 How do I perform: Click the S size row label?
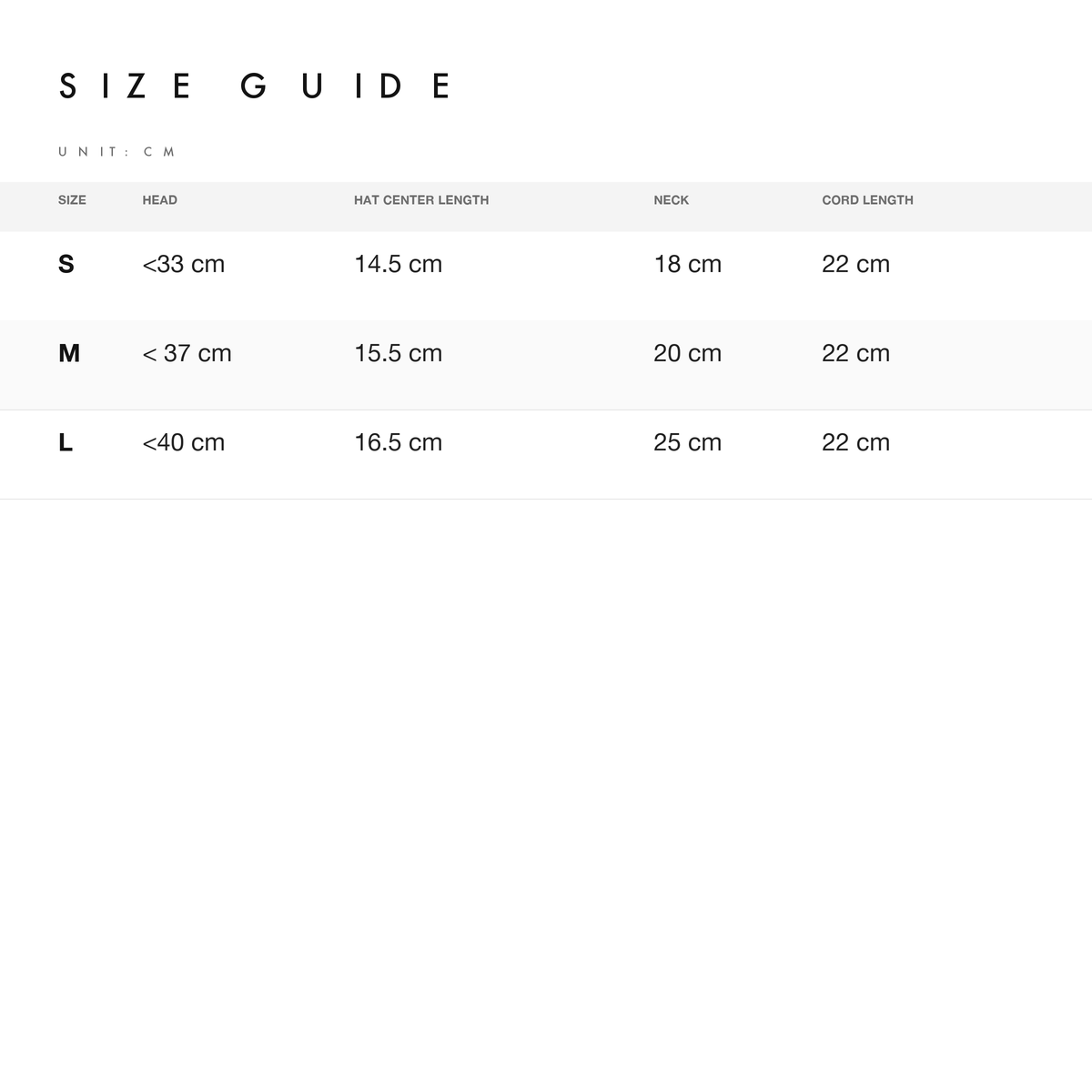point(66,264)
